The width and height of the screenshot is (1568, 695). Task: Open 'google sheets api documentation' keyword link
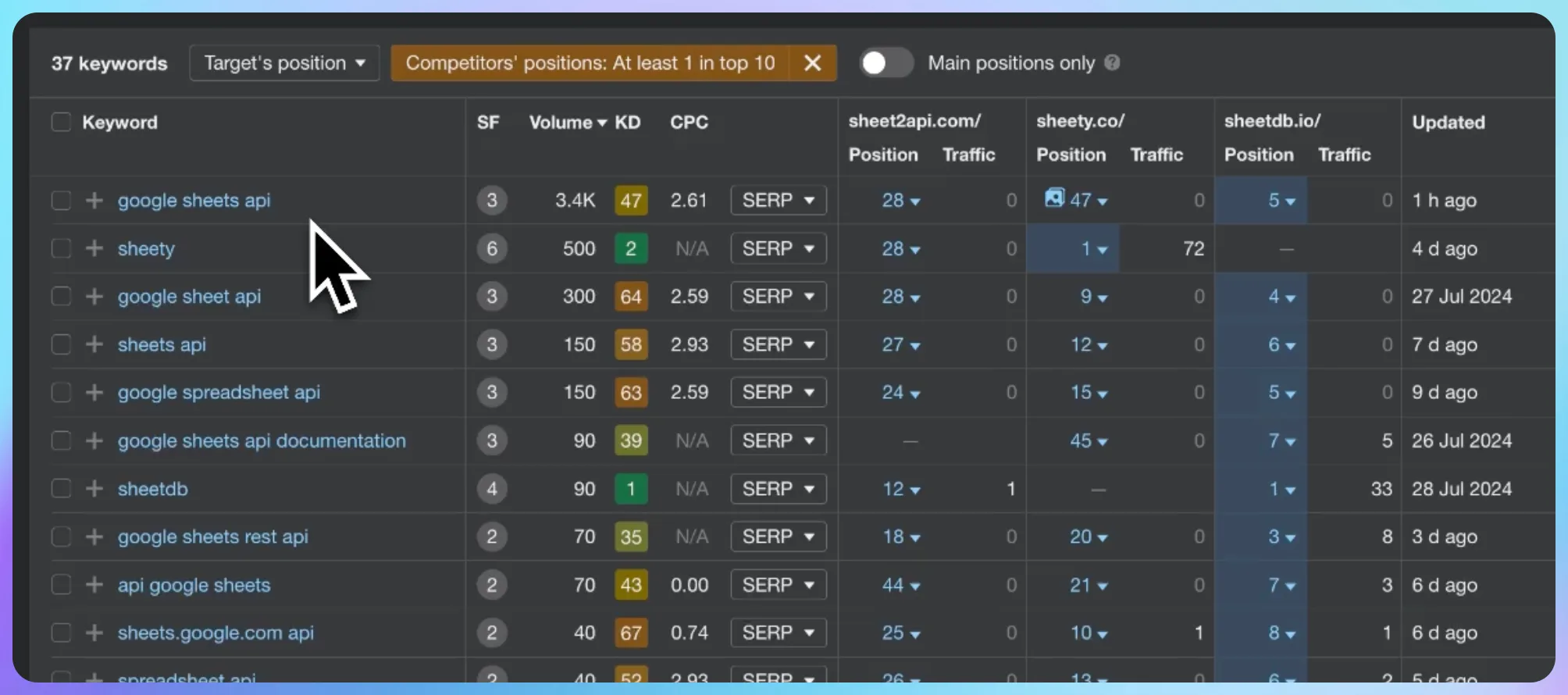pyautogui.click(x=262, y=440)
